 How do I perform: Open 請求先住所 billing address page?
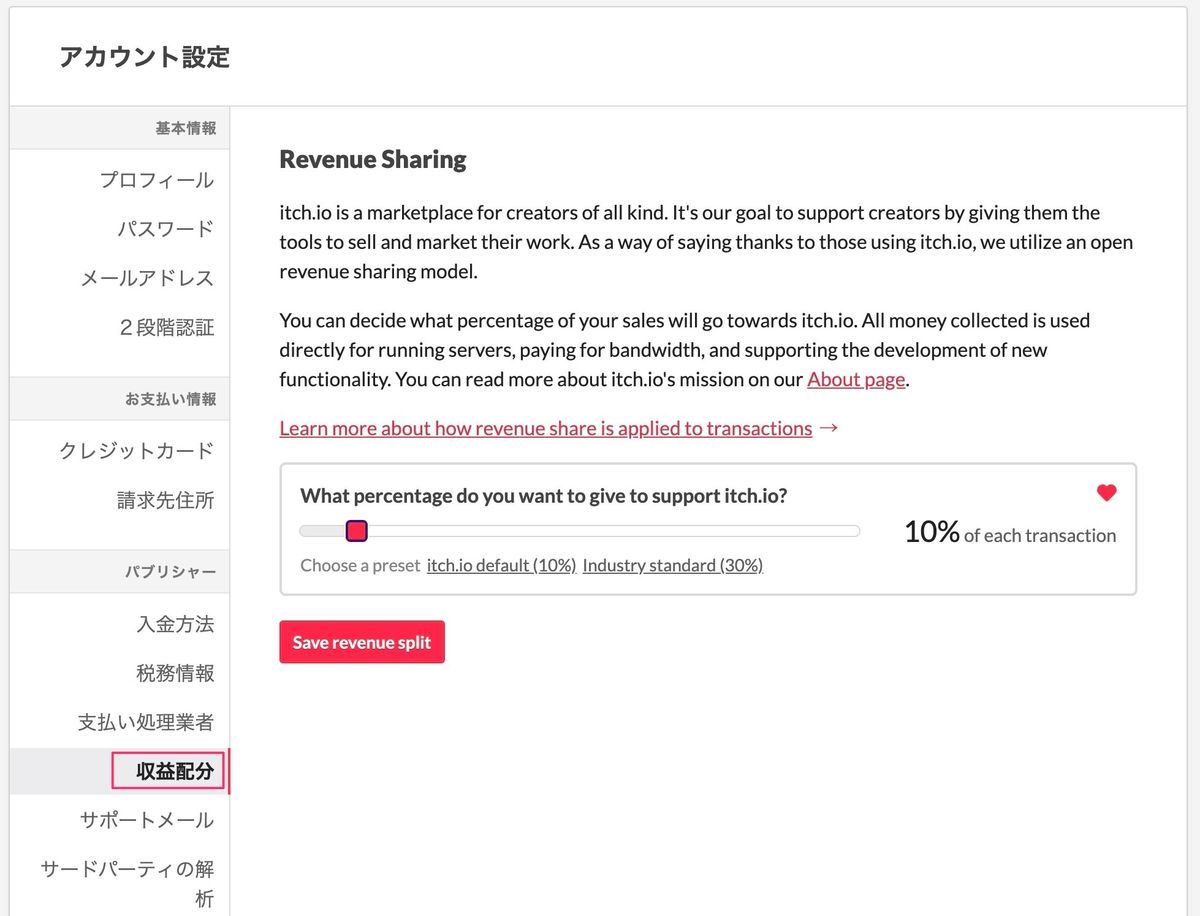pyautogui.click(x=165, y=499)
